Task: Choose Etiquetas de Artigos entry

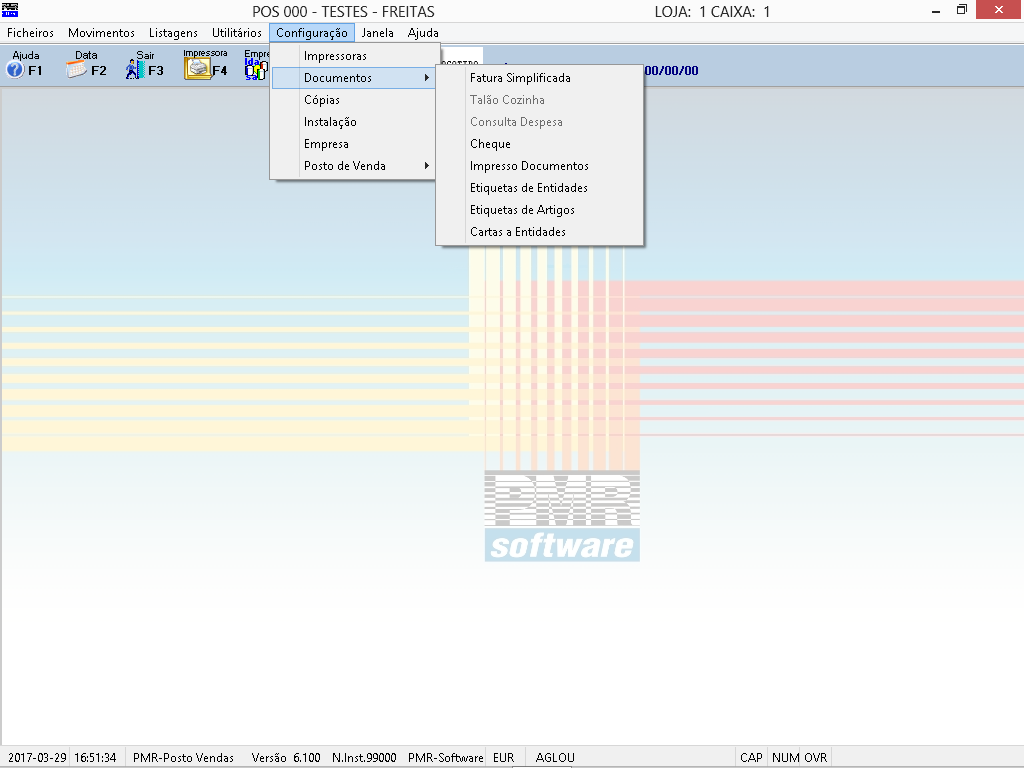Action: 522,210
